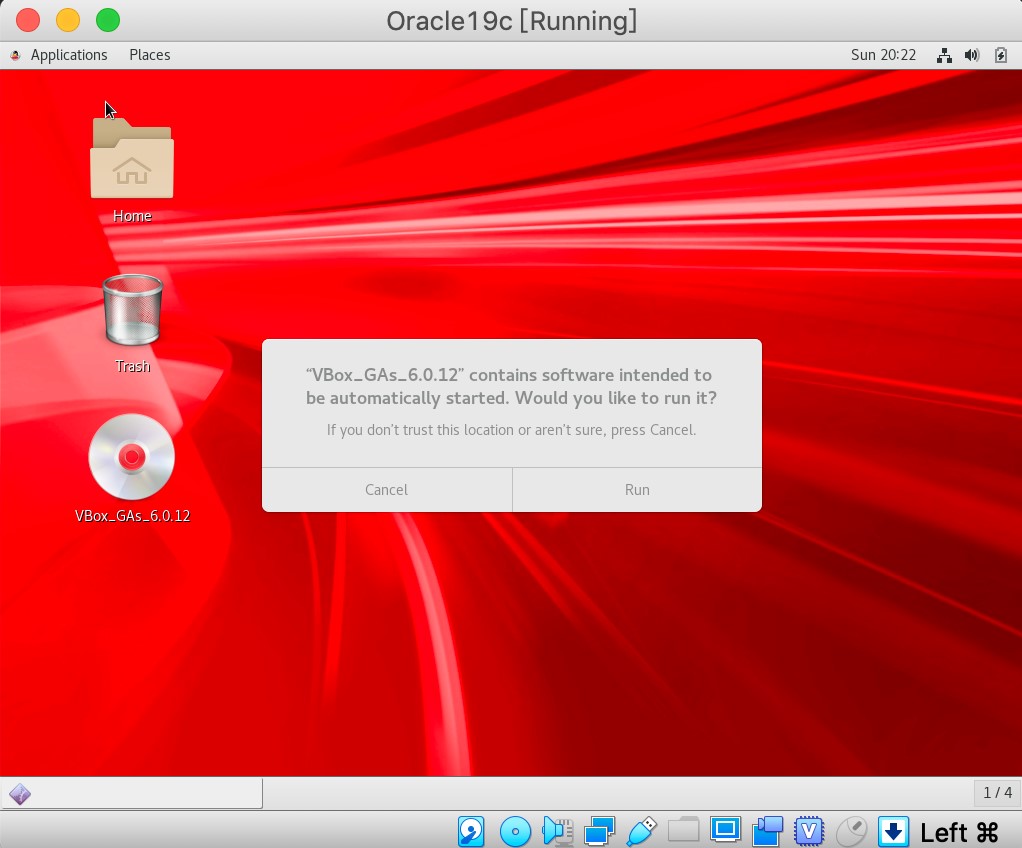Open the Places menu

point(149,55)
